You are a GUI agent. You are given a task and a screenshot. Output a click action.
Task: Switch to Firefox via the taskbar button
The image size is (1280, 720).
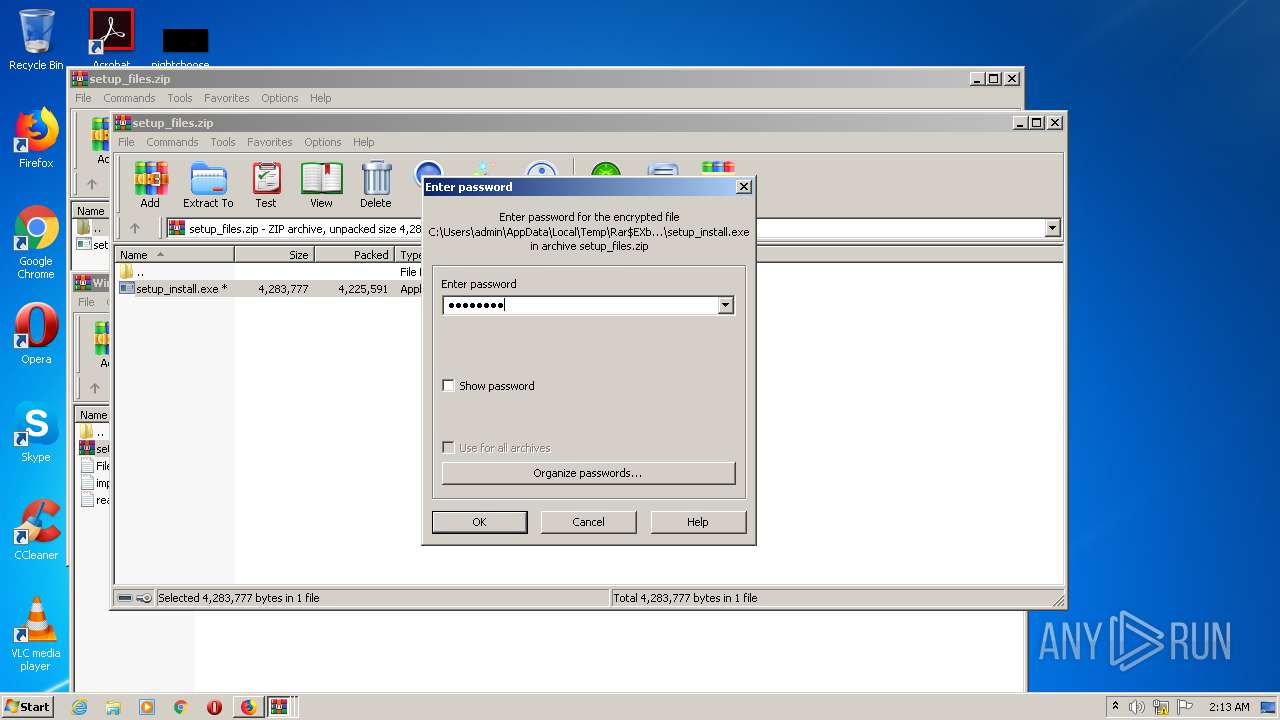coord(248,707)
